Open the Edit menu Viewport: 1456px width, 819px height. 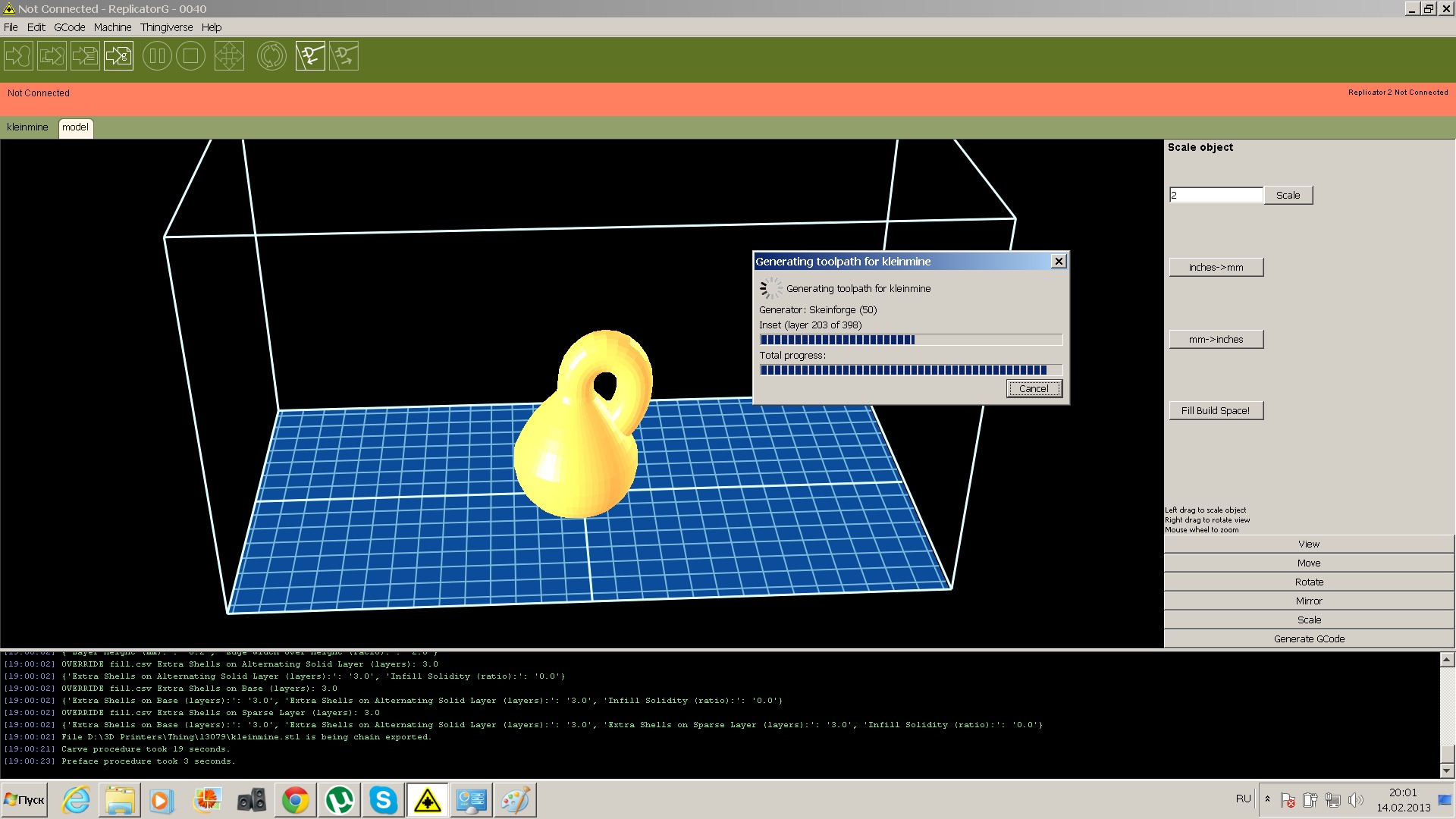36,27
